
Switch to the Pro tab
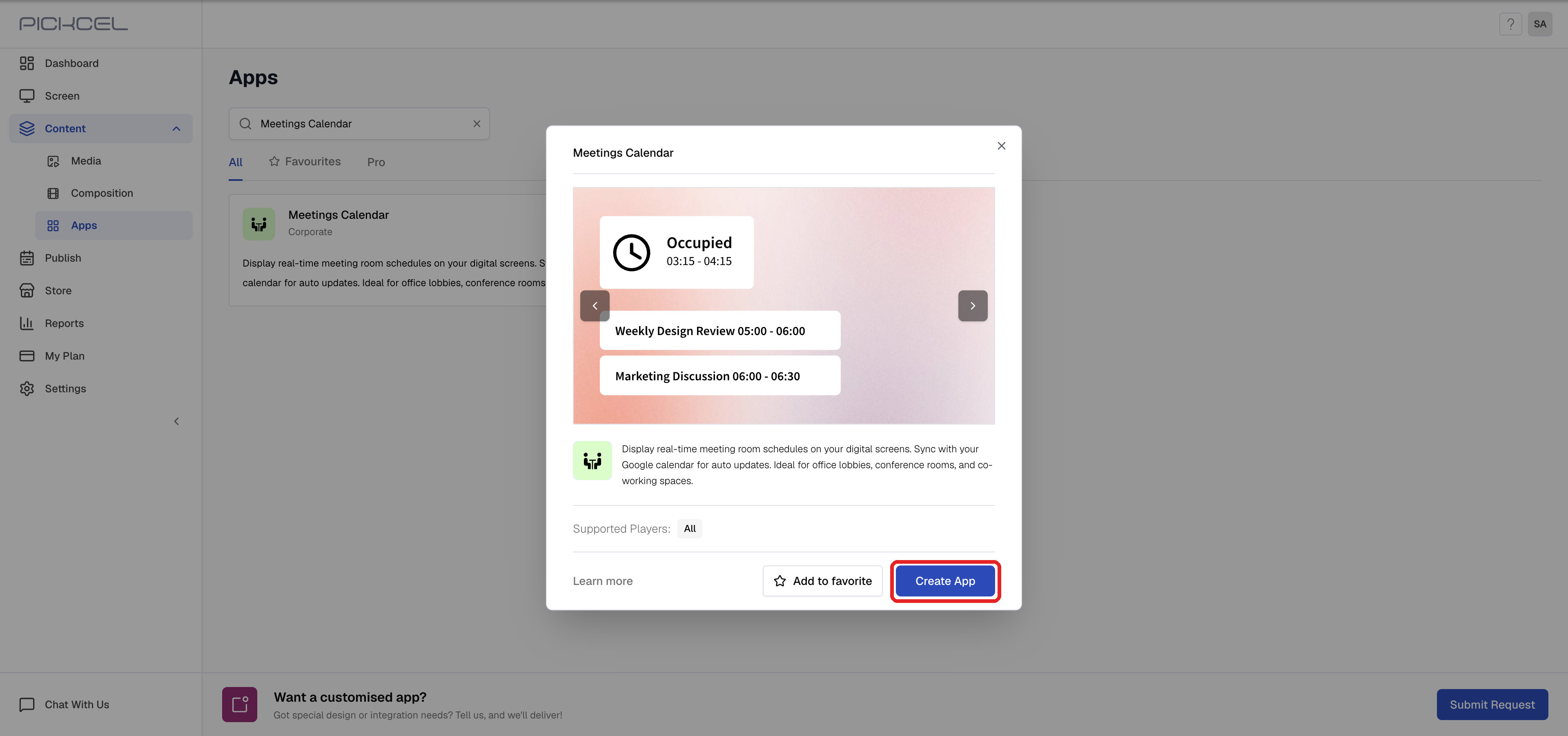coord(376,162)
